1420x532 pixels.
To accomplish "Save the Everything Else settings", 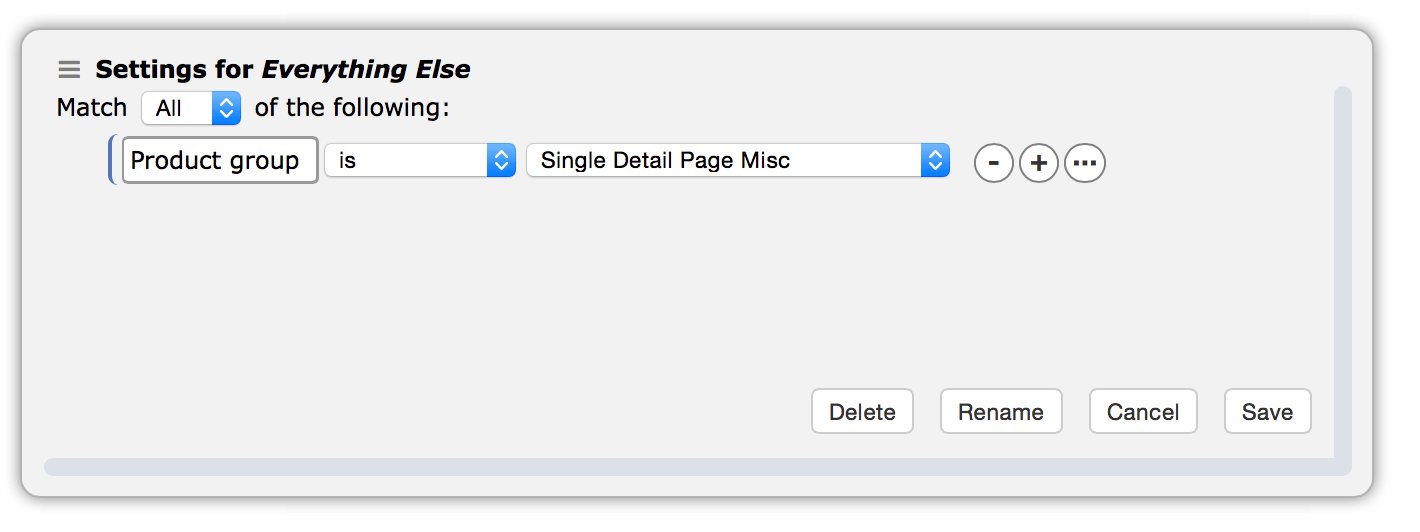I will point(1267,412).
